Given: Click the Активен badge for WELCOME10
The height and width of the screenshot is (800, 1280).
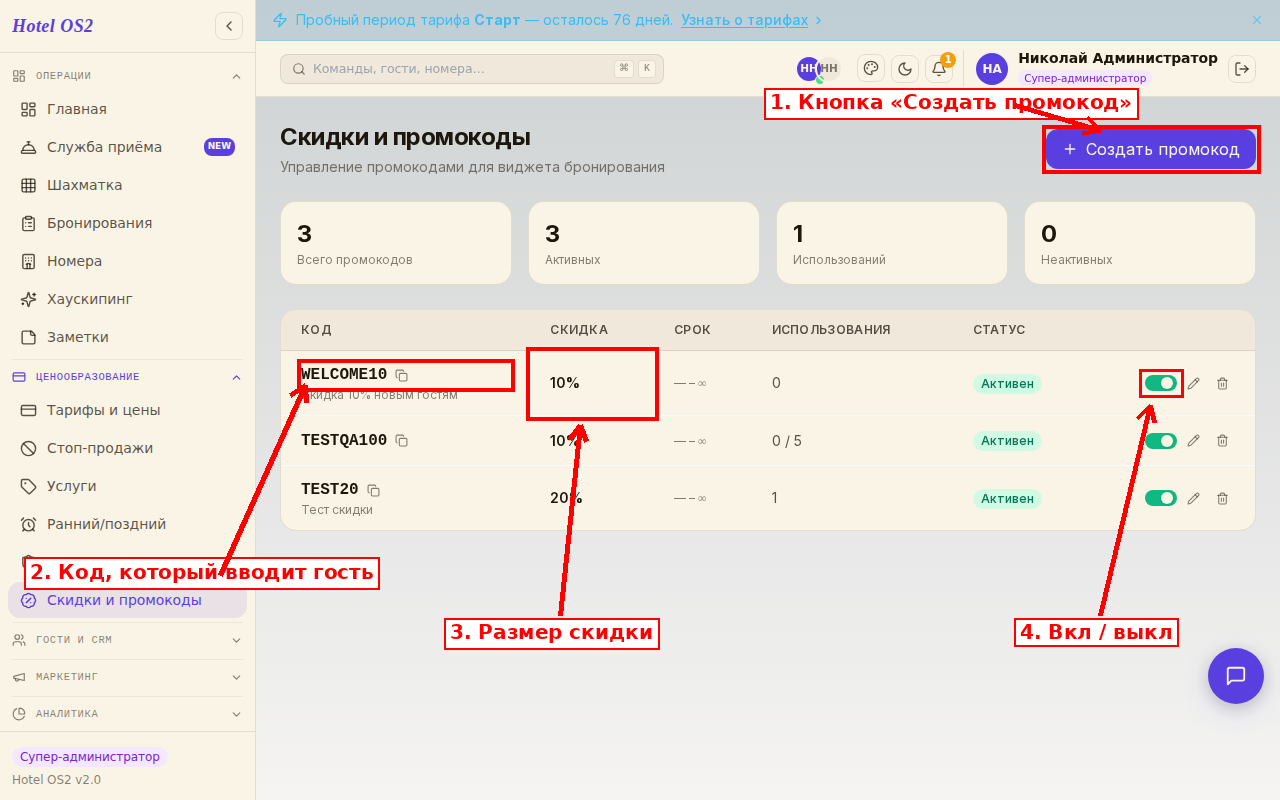Looking at the screenshot, I should 1007,383.
